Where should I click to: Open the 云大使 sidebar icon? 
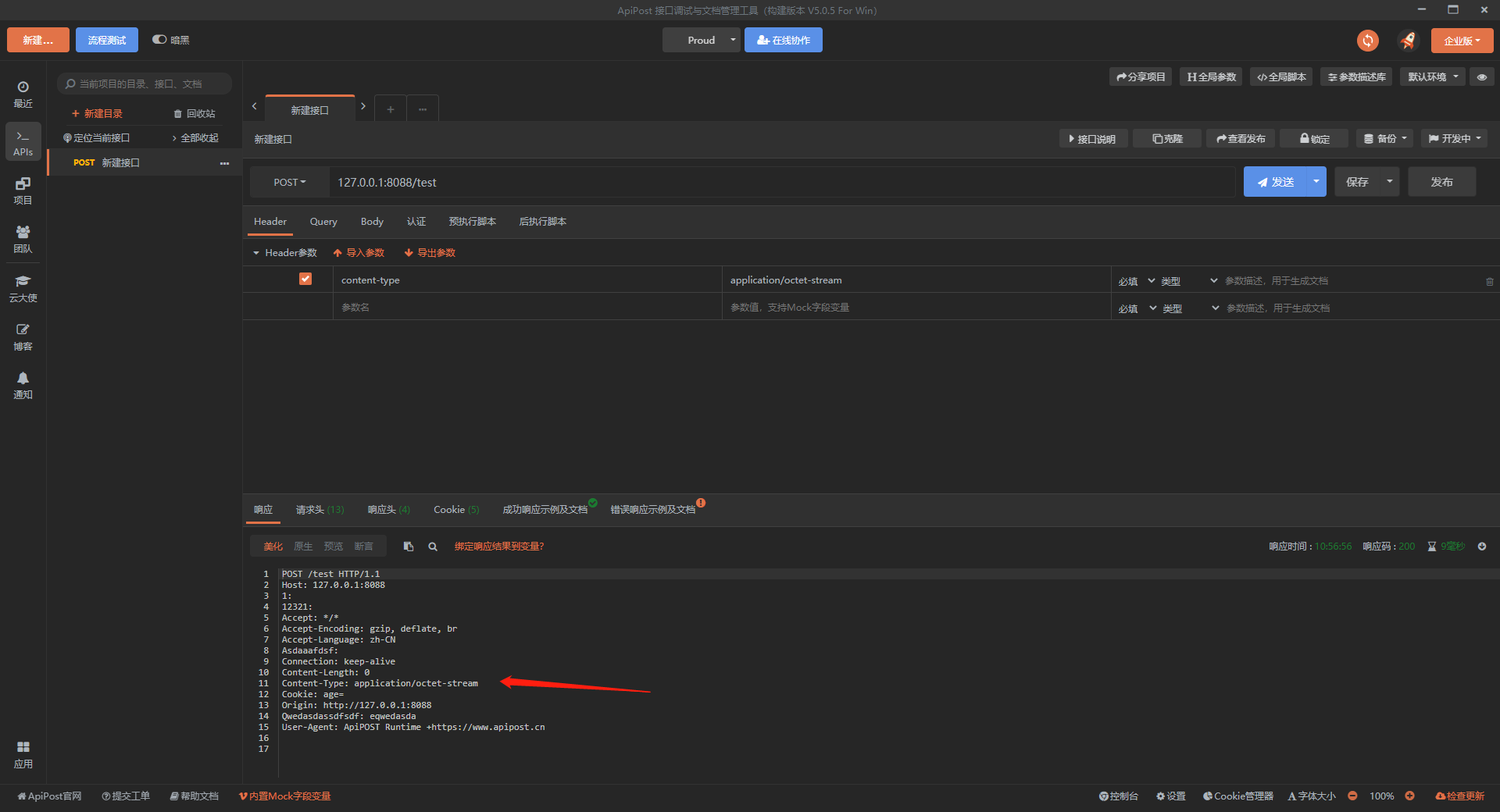[x=23, y=288]
